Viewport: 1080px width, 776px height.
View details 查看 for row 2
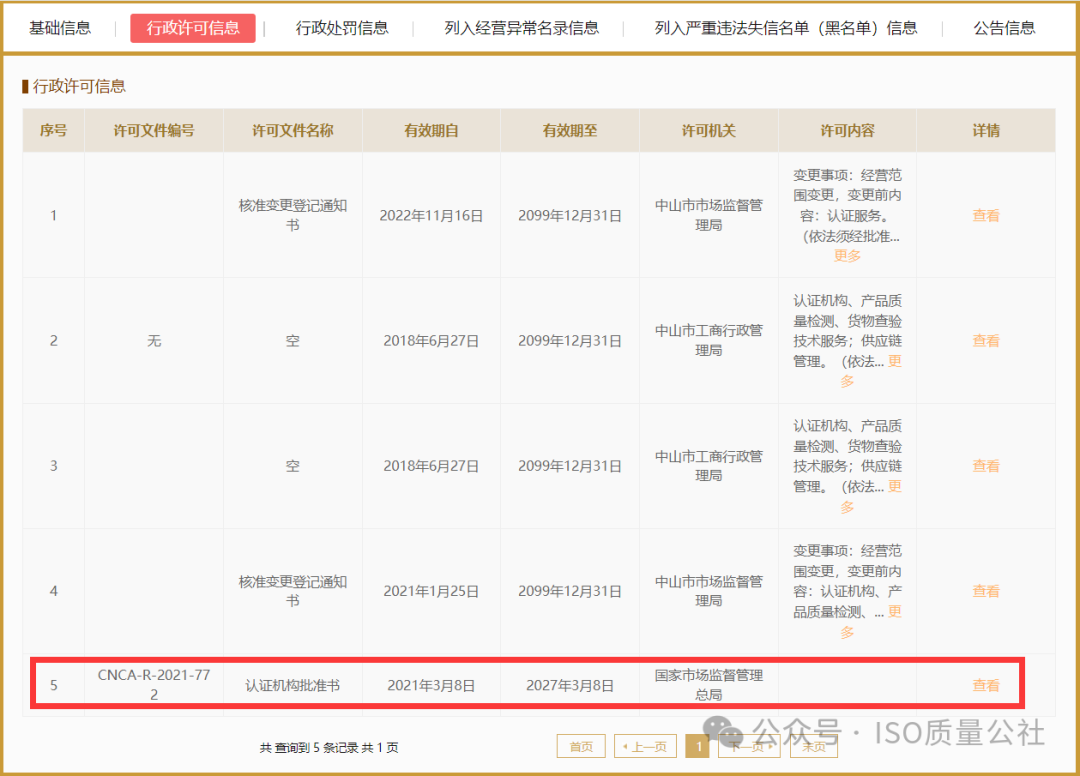point(986,341)
